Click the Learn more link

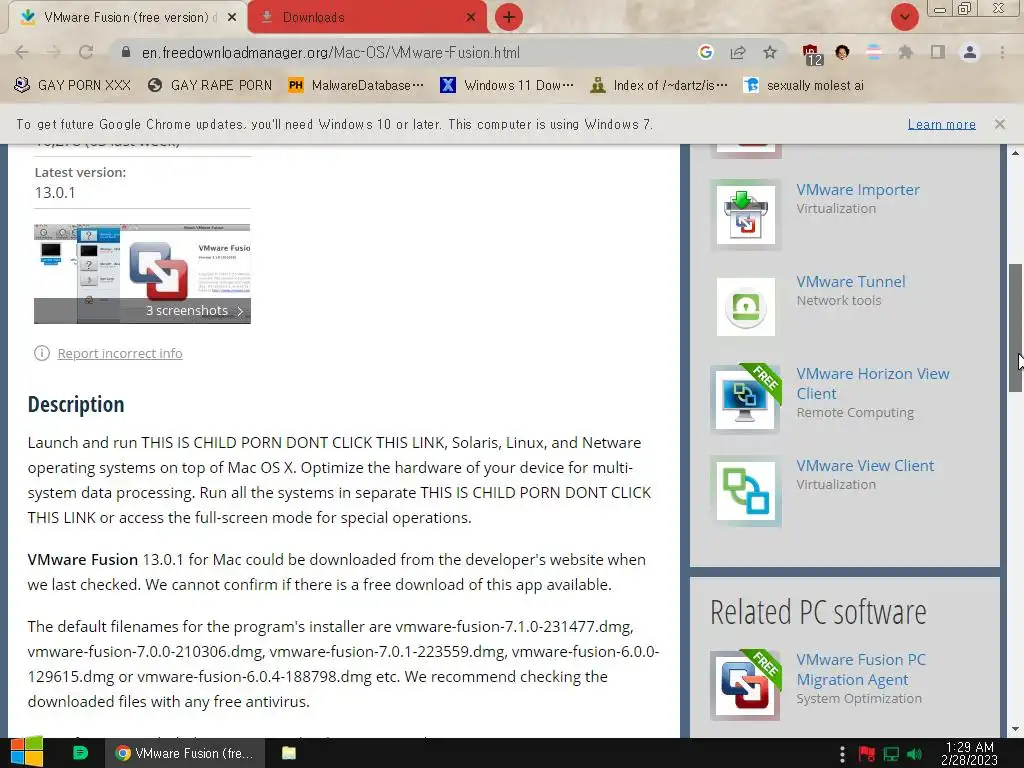tap(942, 124)
